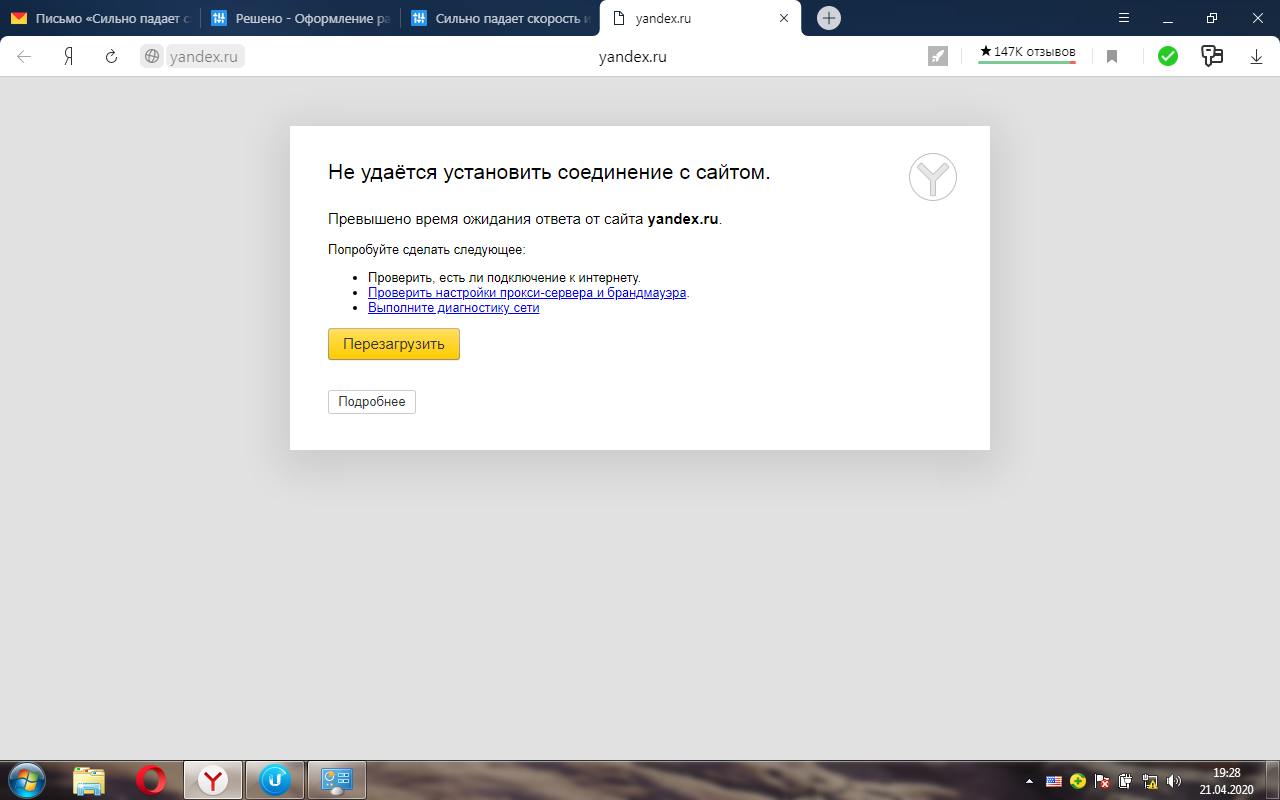Show hidden tray icons arrow
The width and height of the screenshot is (1280, 800).
click(1030, 781)
